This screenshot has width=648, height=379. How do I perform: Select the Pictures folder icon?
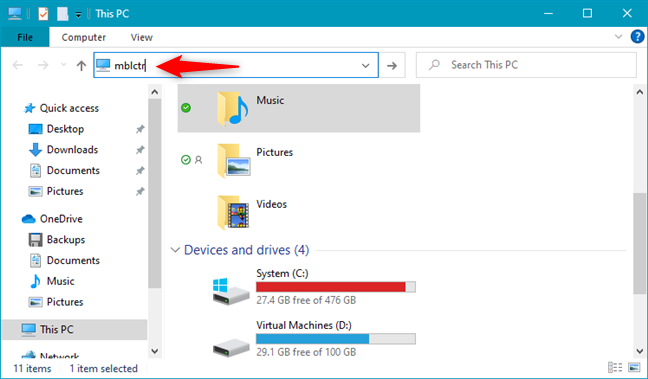pos(233,161)
